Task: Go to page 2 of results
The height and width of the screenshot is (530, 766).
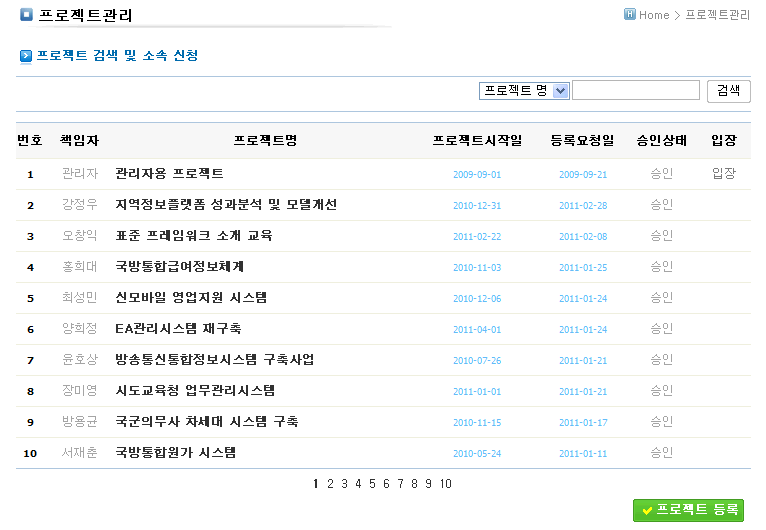Action: (330, 484)
